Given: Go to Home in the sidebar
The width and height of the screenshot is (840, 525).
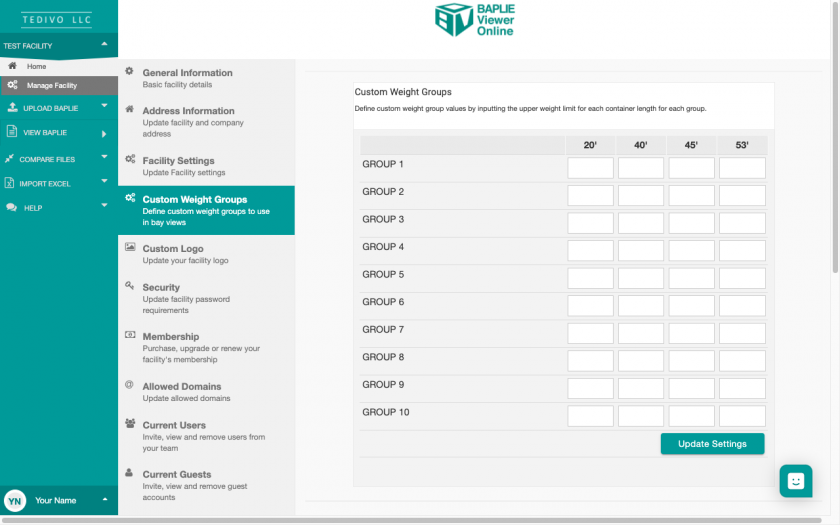Looking at the screenshot, I should click(59, 66).
